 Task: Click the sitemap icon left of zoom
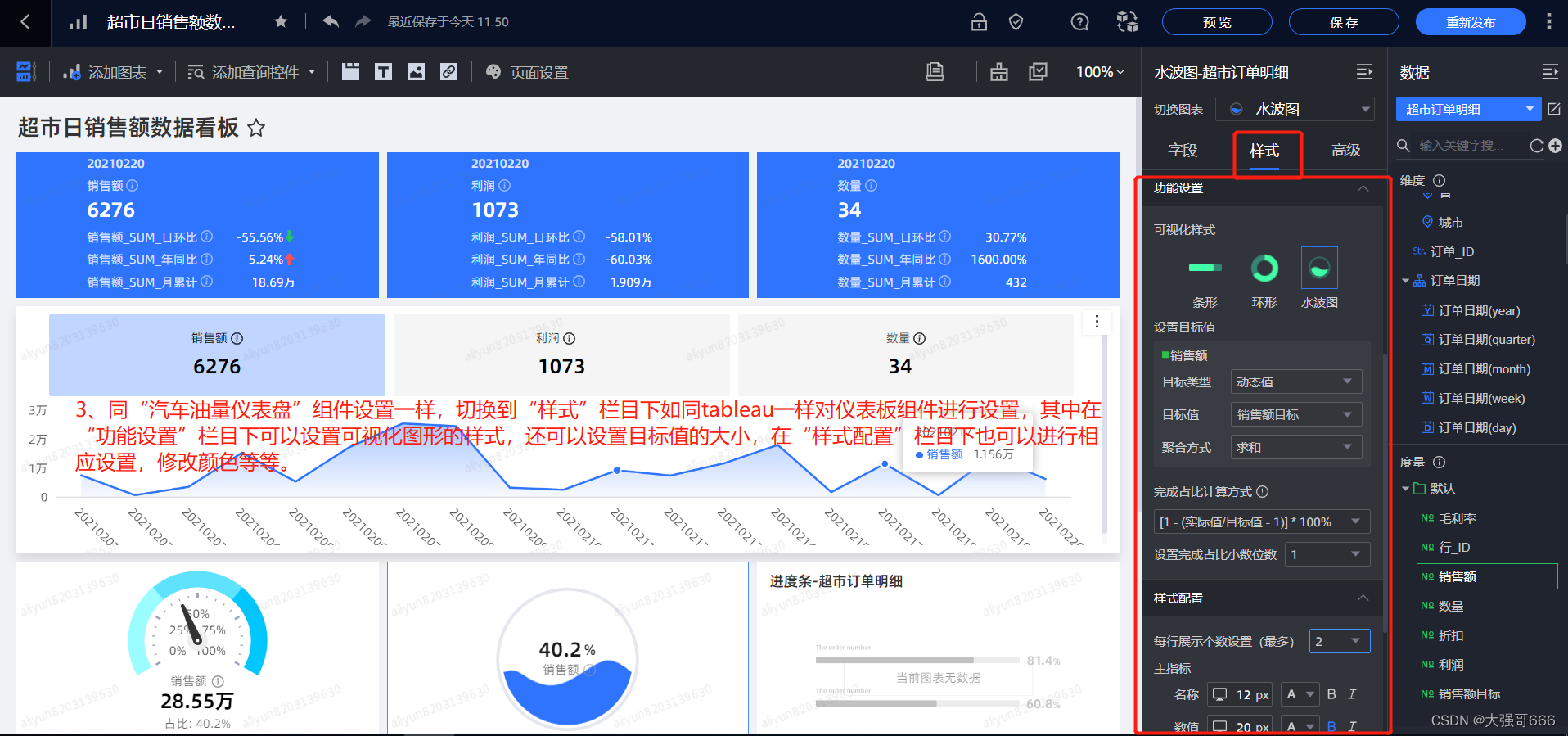point(999,72)
